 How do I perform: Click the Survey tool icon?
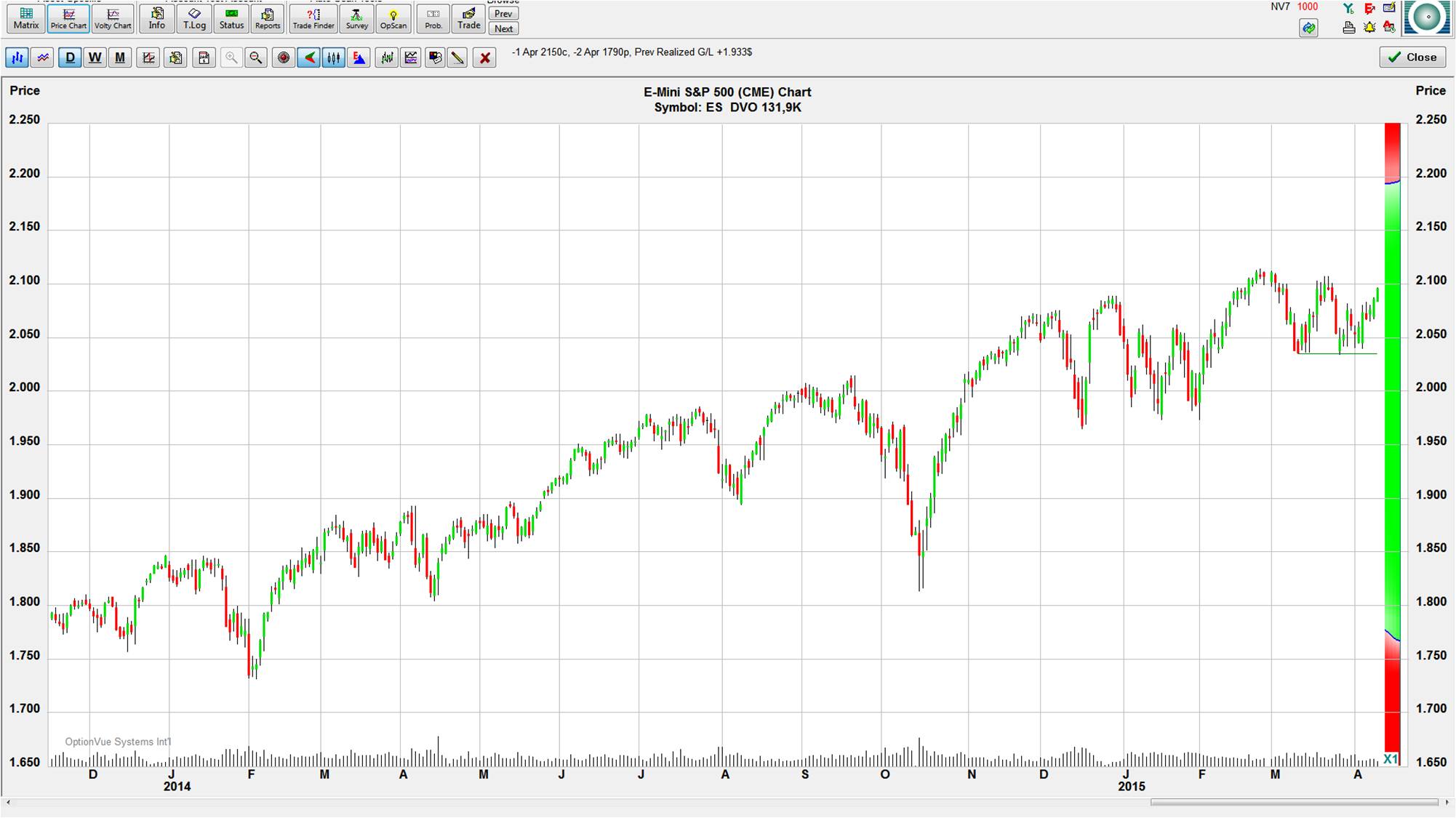click(356, 18)
